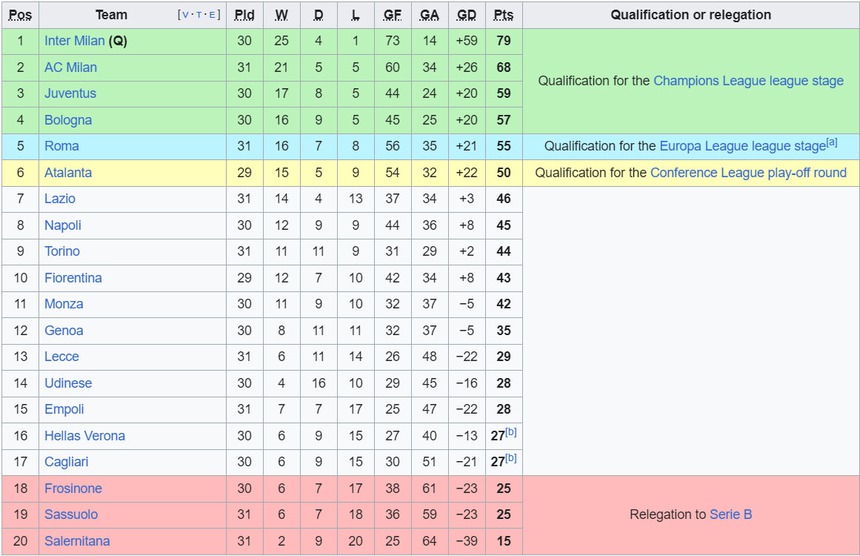Click the Hellas Verona team link

(84, 435)
